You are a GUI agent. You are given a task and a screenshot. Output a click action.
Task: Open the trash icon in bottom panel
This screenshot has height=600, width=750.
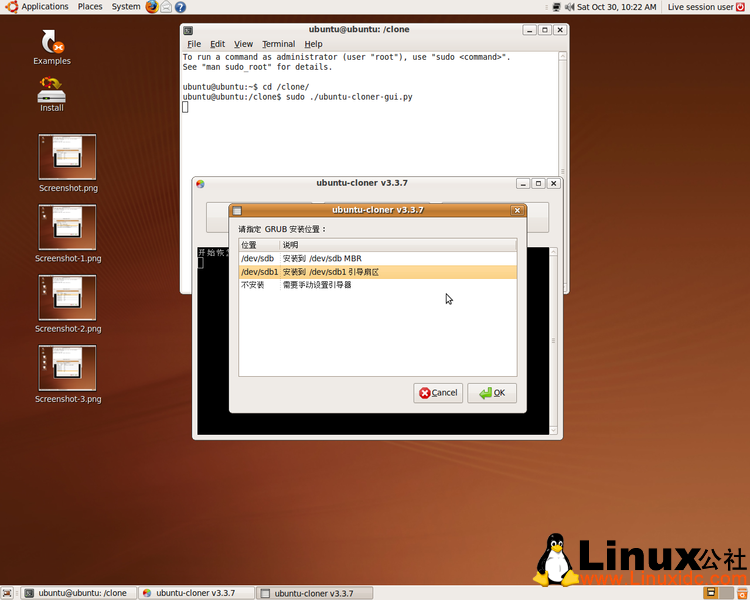tap(742, 593)
